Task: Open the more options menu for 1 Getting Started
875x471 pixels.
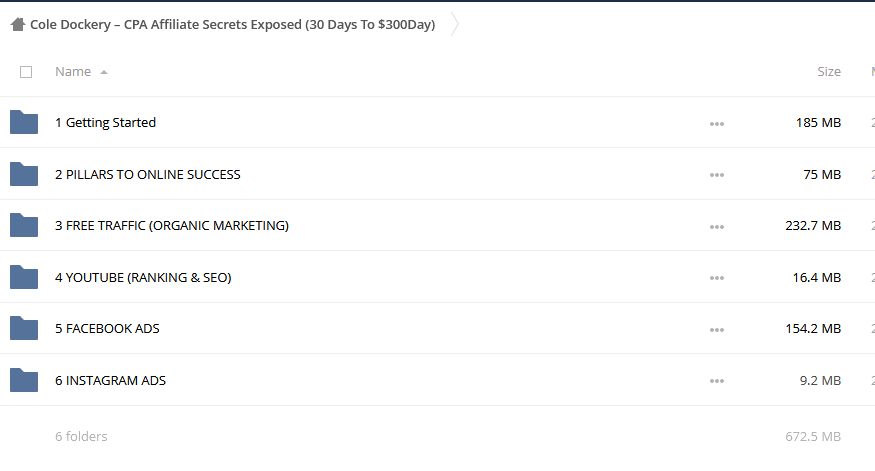Action: click(717, 124)
